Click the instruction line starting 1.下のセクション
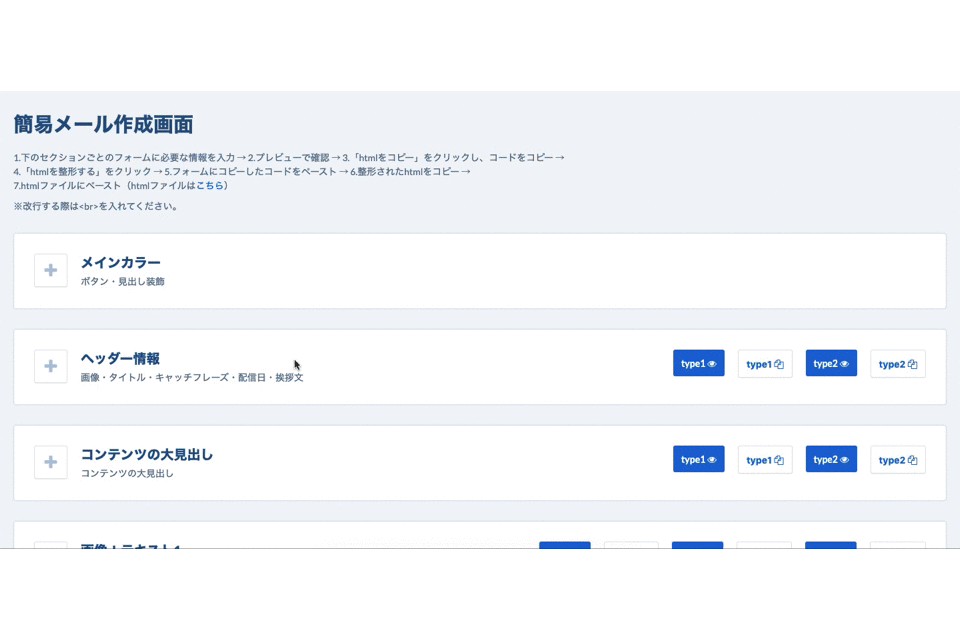960x640 pixels. point(289,157)
